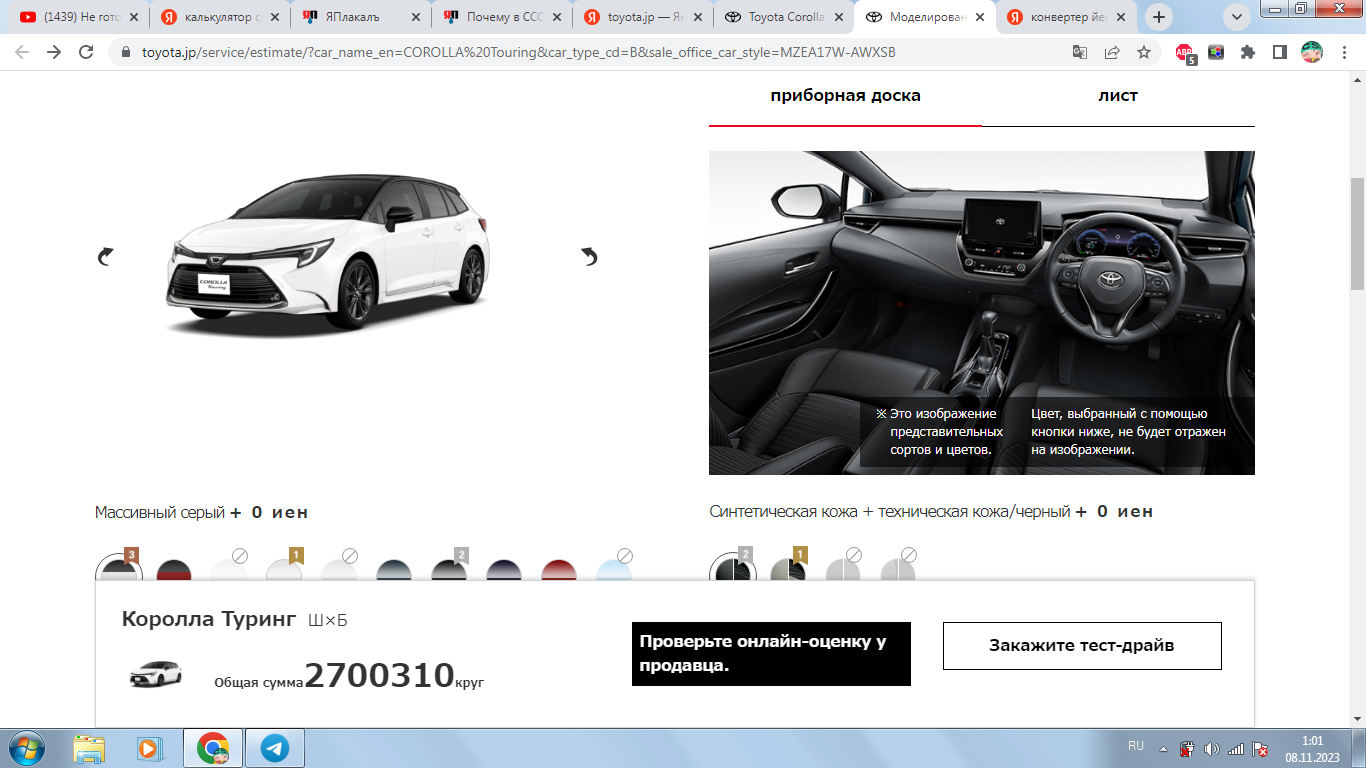Viewport: 1366px width, 768px height.
Task: Open Google Translate icon in address bar
Action: (x=1080, y=52)
